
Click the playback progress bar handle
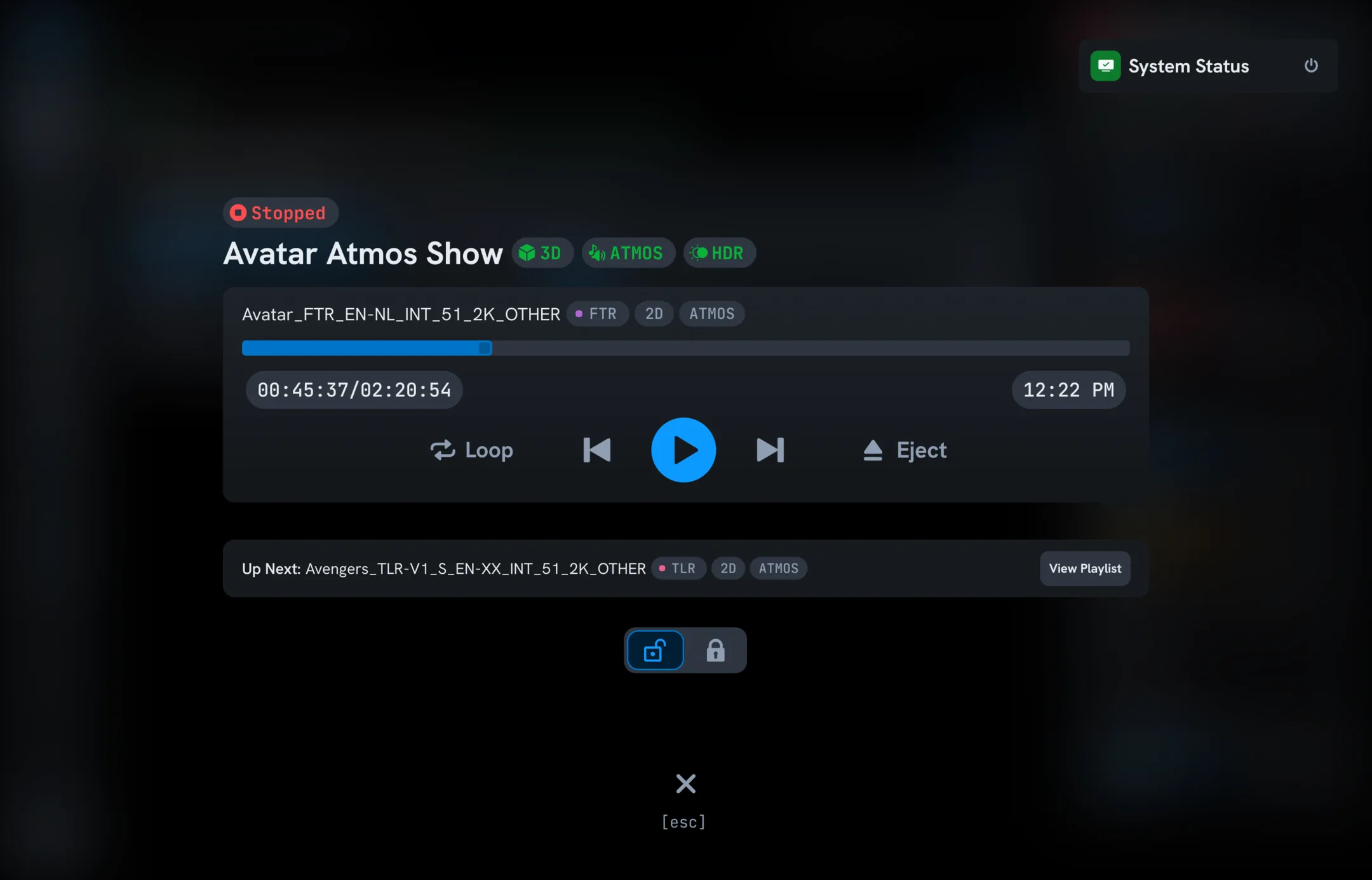point(485,348)
